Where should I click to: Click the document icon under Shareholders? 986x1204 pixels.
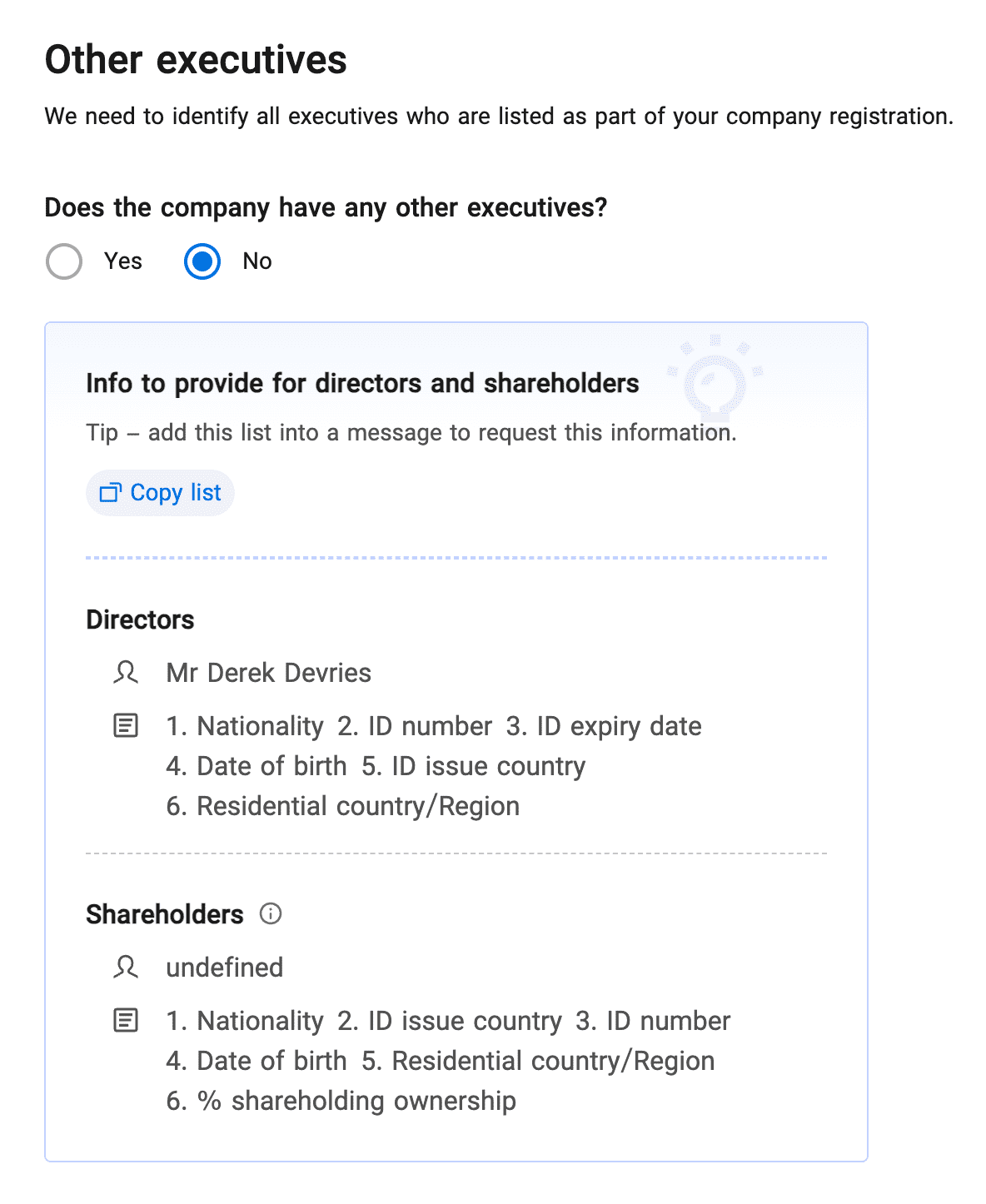click(x=126, y=1020)
